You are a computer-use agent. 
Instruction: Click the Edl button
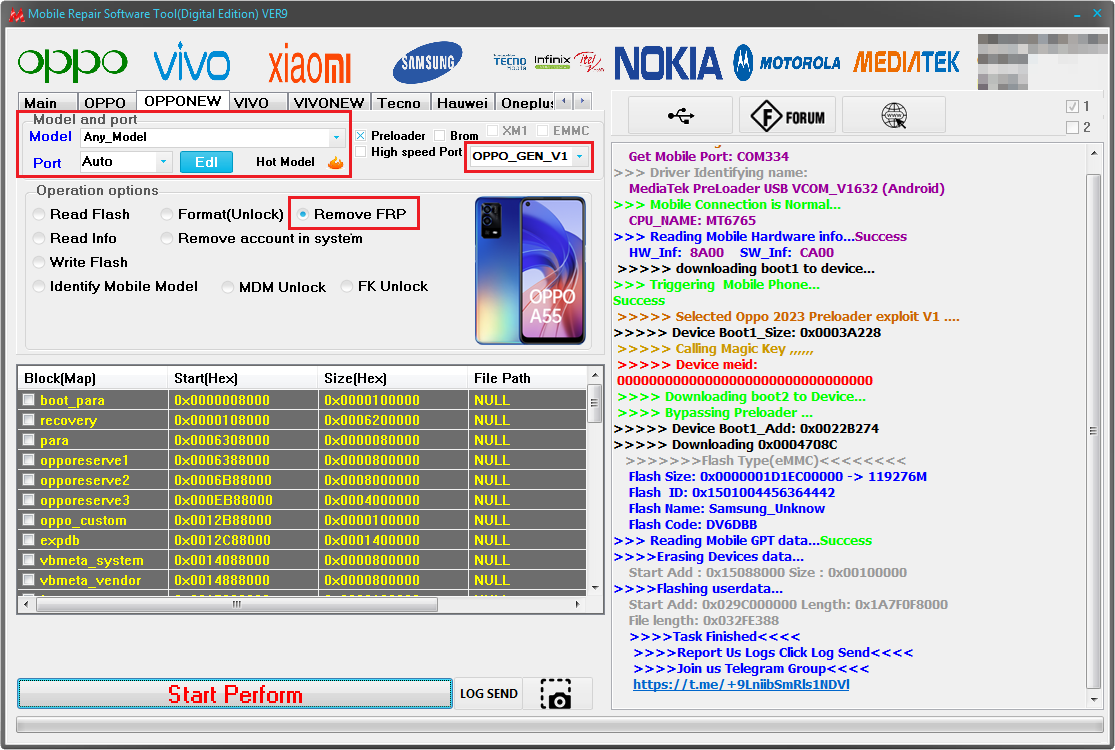206,162
